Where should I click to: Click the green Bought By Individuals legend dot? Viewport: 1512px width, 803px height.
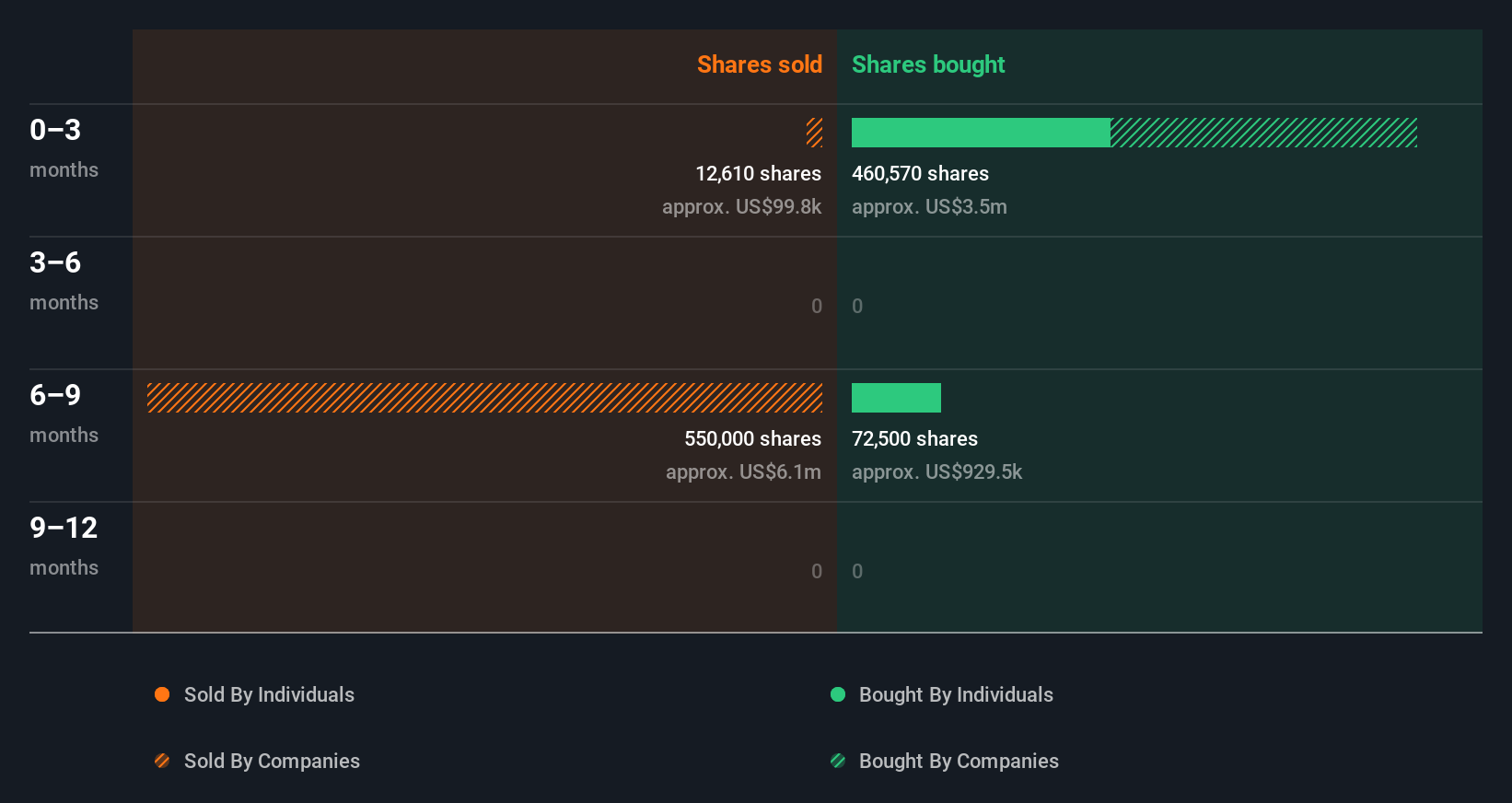tap(838, 694)
